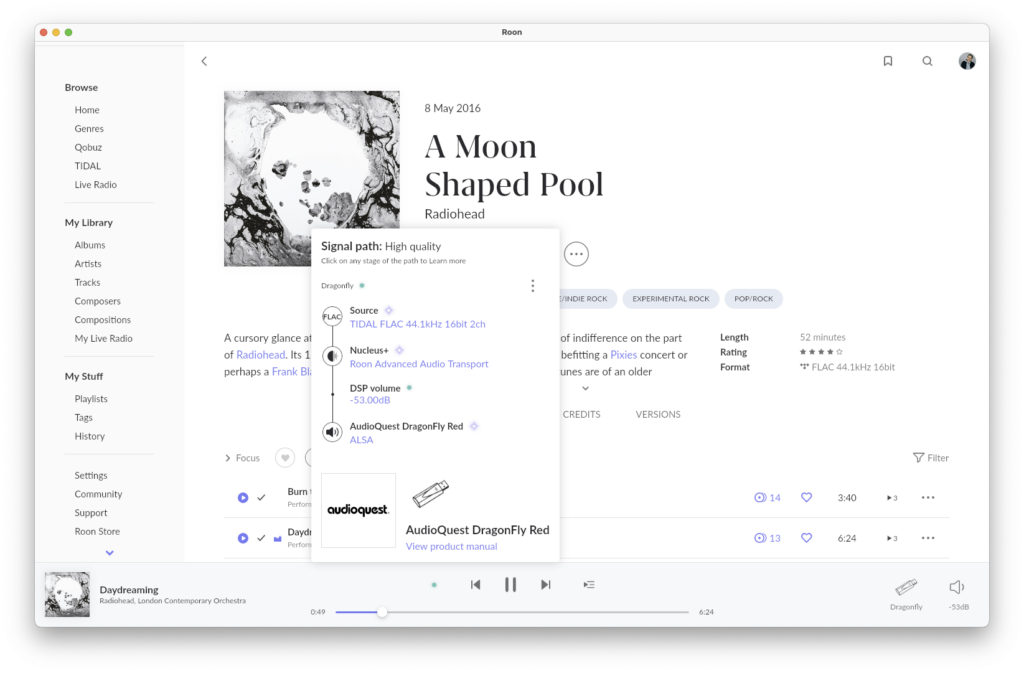Select the POP/ROCK genre tag

(x=754, y=298)
